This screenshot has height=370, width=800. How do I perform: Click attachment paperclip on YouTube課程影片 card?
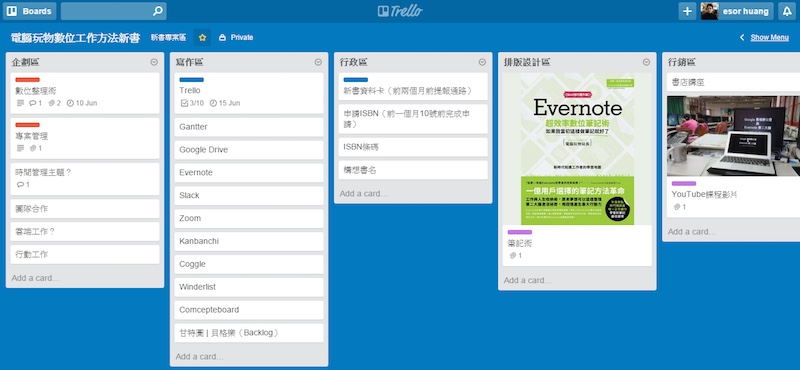pyautogui.click(x=679, y=207)
